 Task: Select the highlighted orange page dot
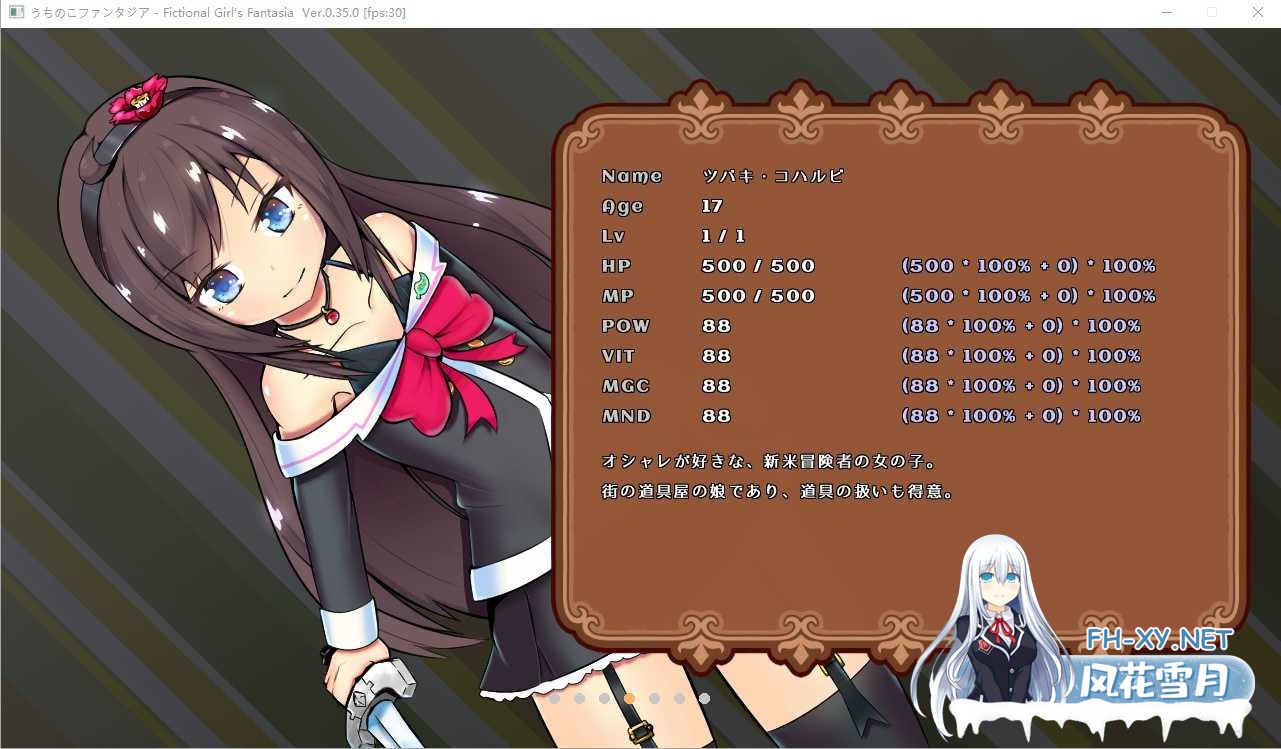629,698
